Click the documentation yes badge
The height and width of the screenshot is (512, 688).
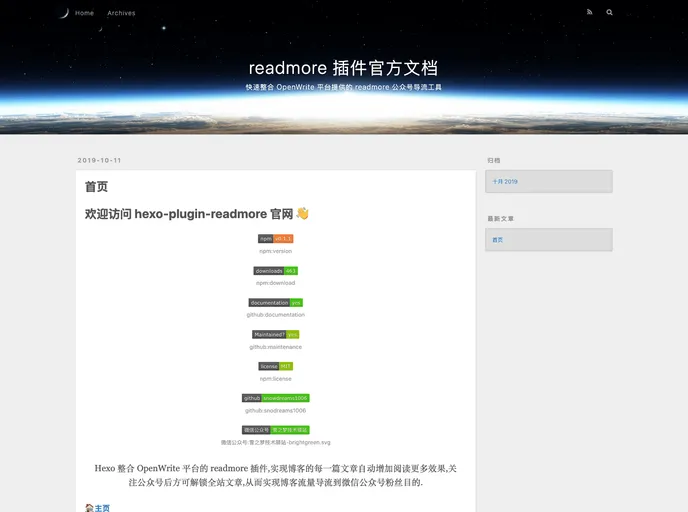pos(276,303)
